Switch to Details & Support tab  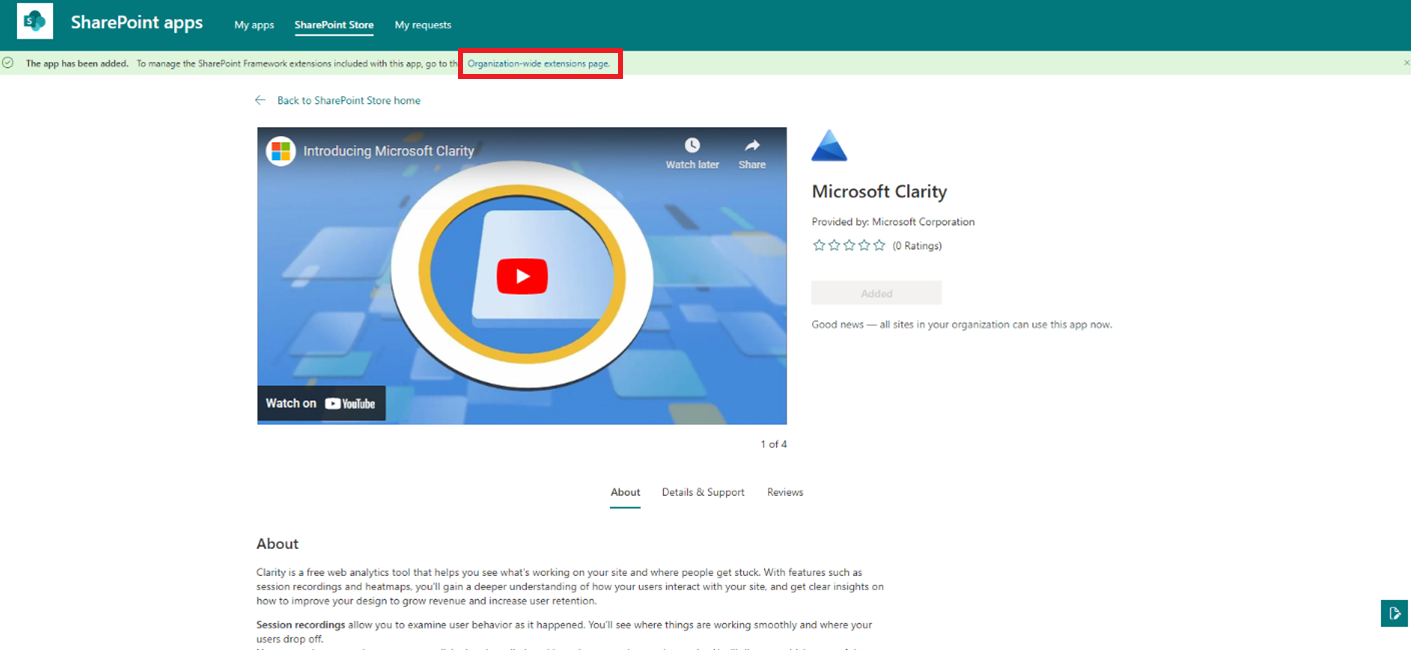703,492
